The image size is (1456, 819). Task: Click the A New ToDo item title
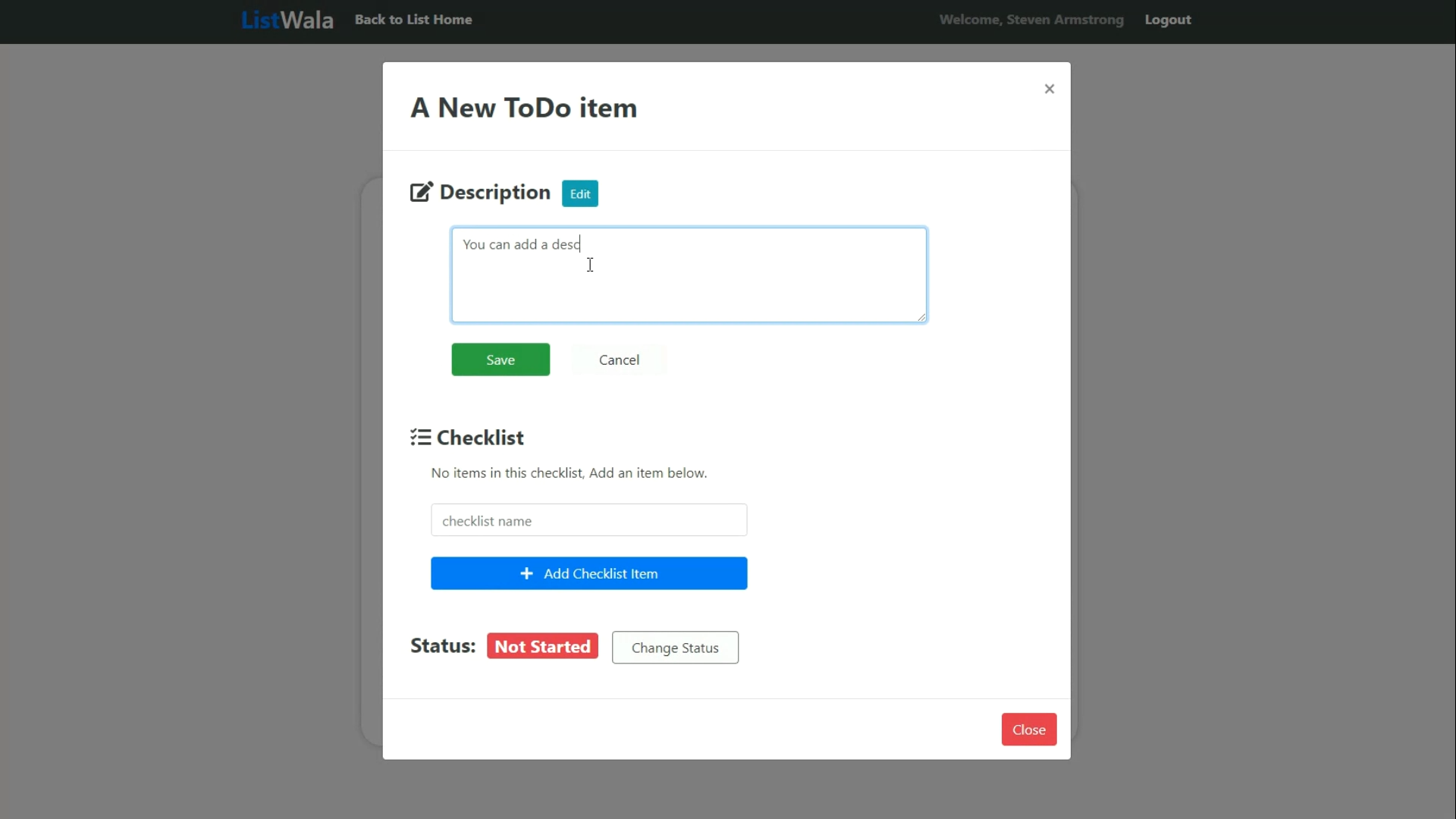(x=523, y=108)
